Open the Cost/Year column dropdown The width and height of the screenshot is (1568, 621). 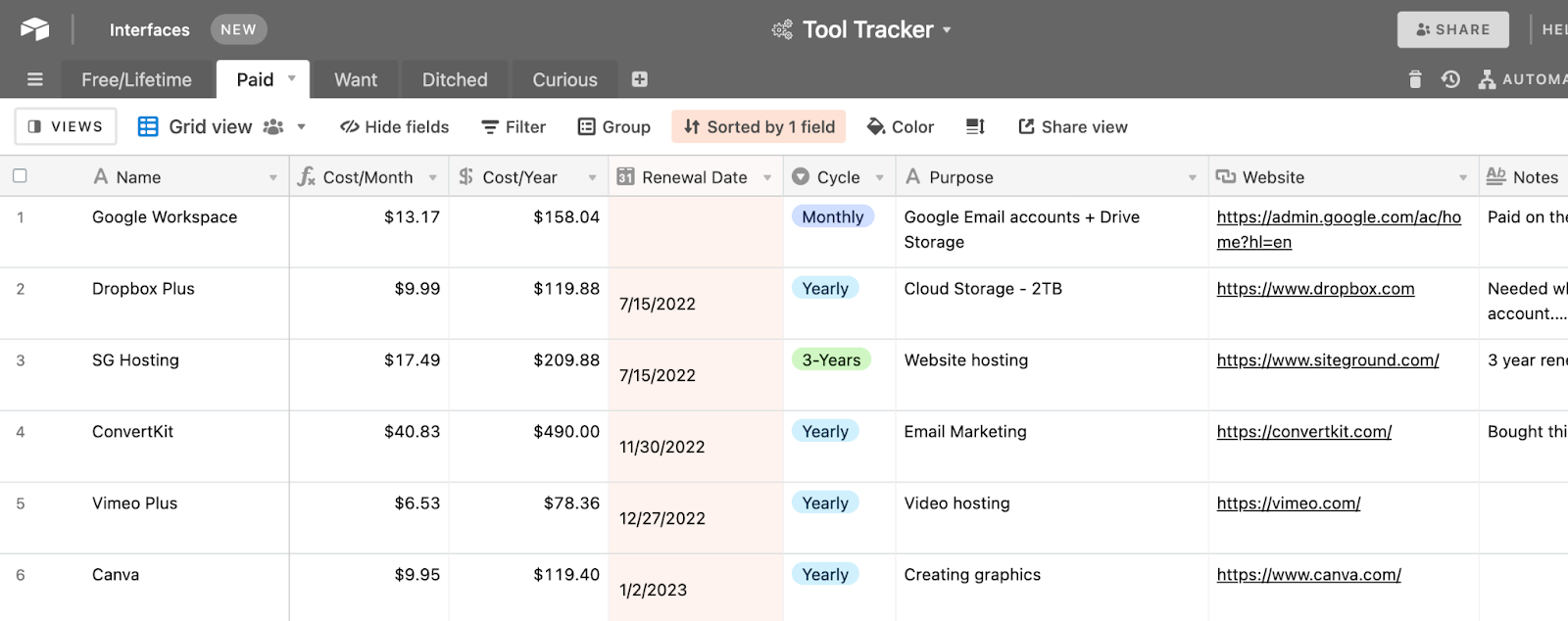click(x=592, y=177)
